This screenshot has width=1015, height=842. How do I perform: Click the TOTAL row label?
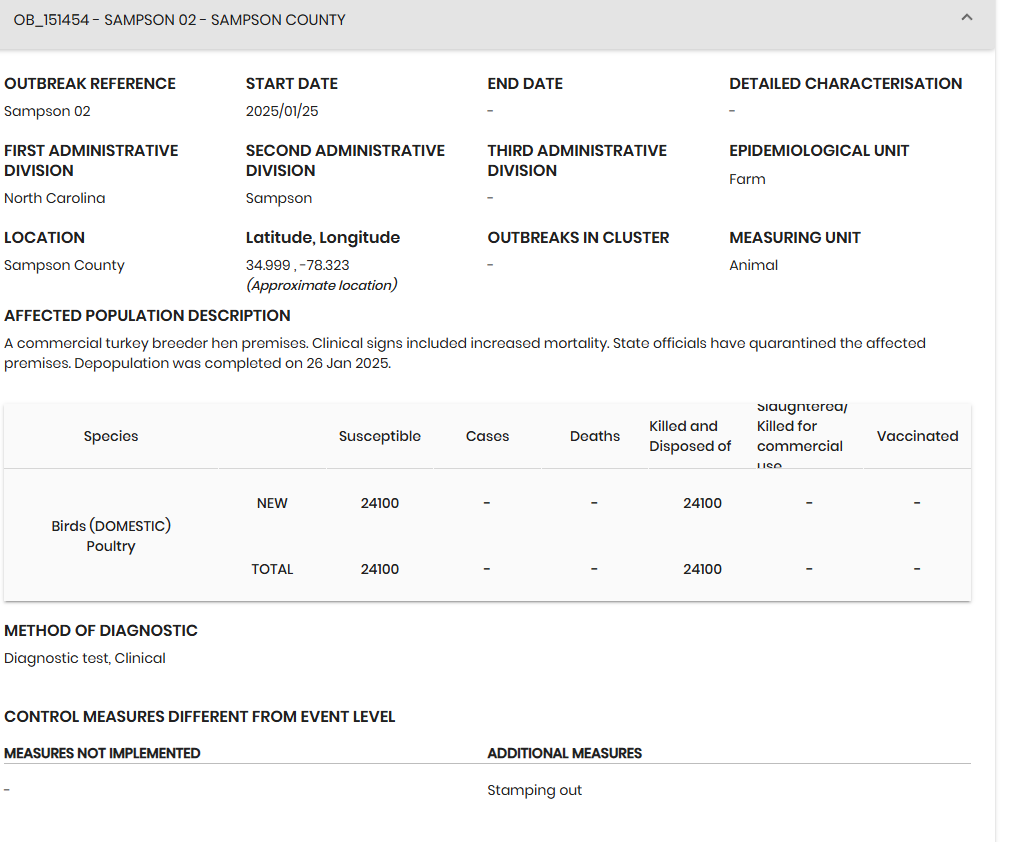point(272,570)
